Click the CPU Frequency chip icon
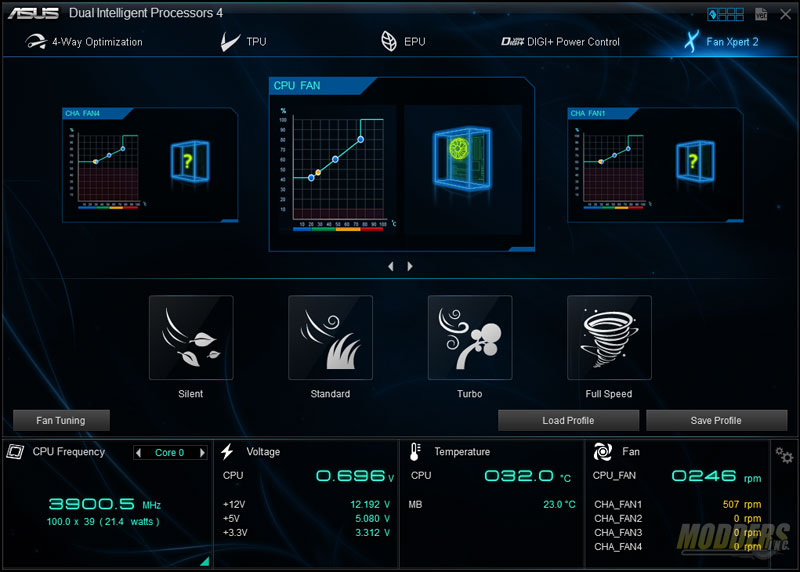 pos(15,452)
